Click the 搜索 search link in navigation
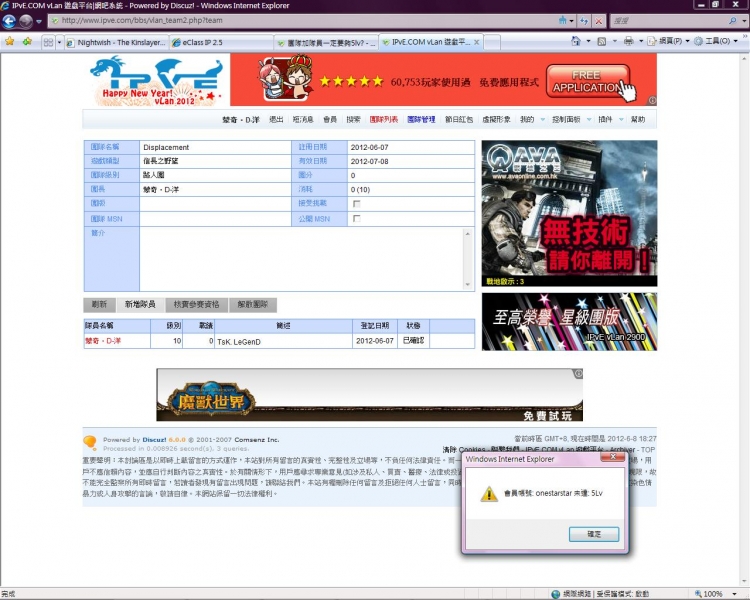The width and height of the screenshot is (750, 600). [x=353, y=120]
